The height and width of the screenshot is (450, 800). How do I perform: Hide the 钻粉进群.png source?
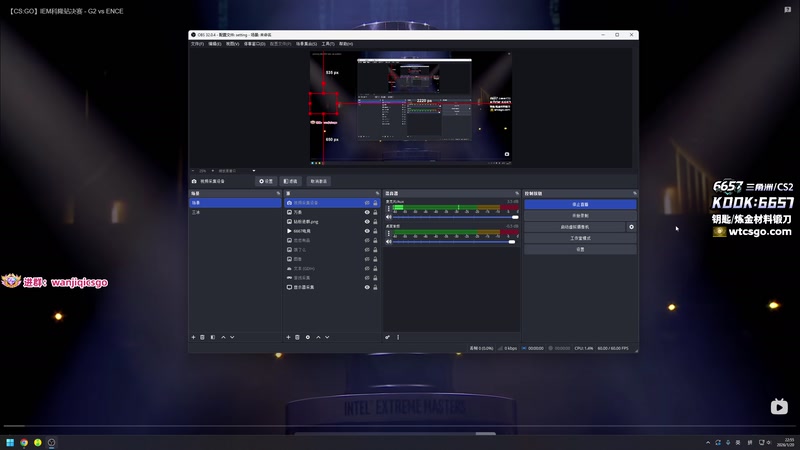pyautogui.click(x=367, y=222)
